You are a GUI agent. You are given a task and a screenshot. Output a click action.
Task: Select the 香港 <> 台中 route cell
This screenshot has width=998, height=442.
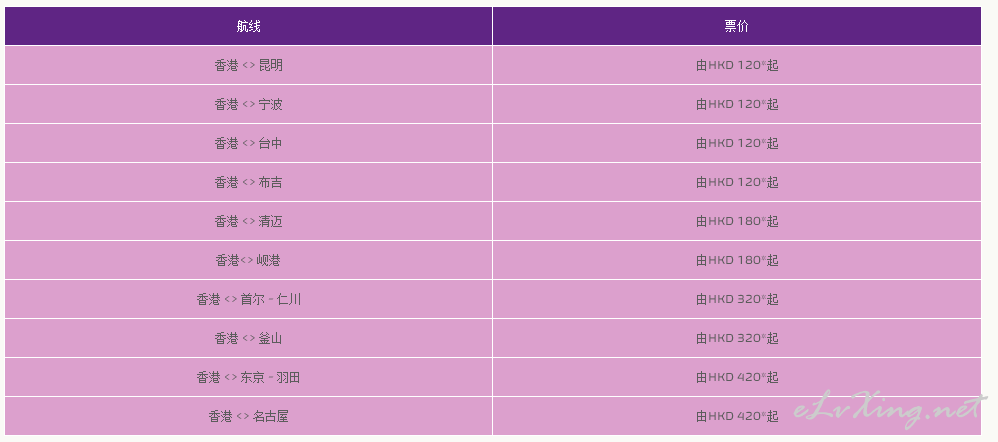(x=248, y=143)
